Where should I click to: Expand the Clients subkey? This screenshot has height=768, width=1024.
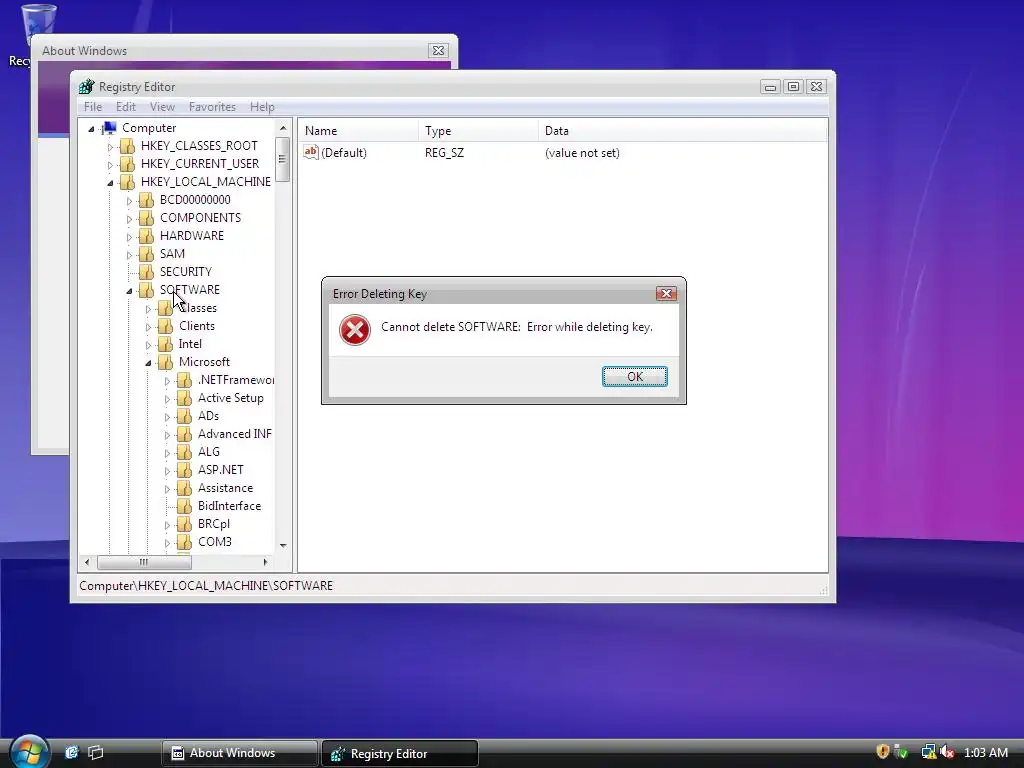pyautogui.click(x=148, y=327)
